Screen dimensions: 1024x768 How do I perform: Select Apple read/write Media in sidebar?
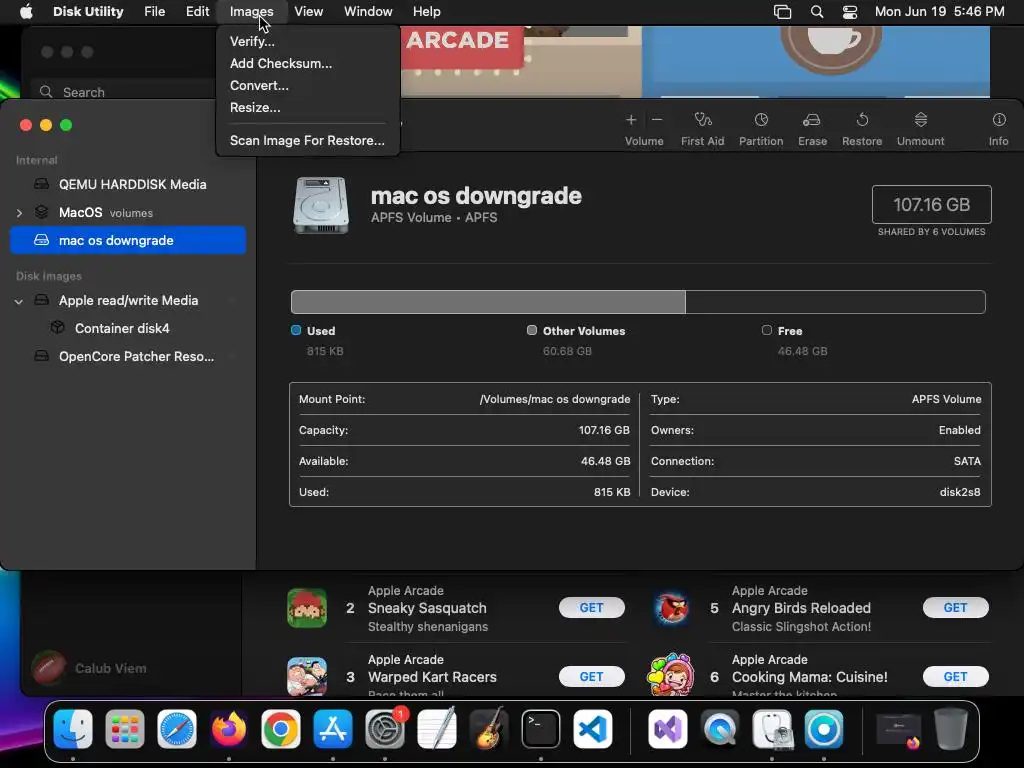click(x=128, y=300)
